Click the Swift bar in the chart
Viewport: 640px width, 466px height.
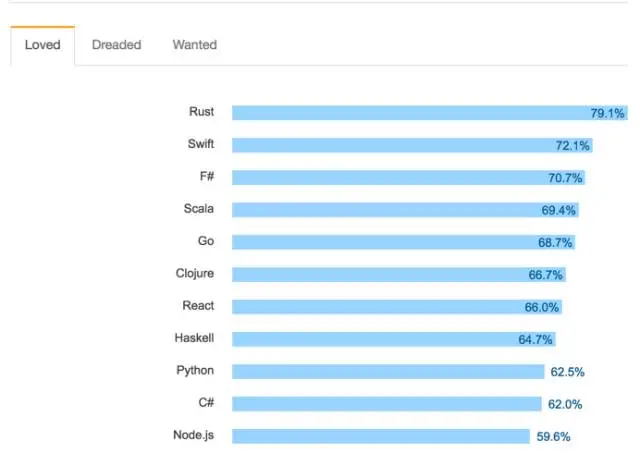pyautogui.click(x=412, y=145)
